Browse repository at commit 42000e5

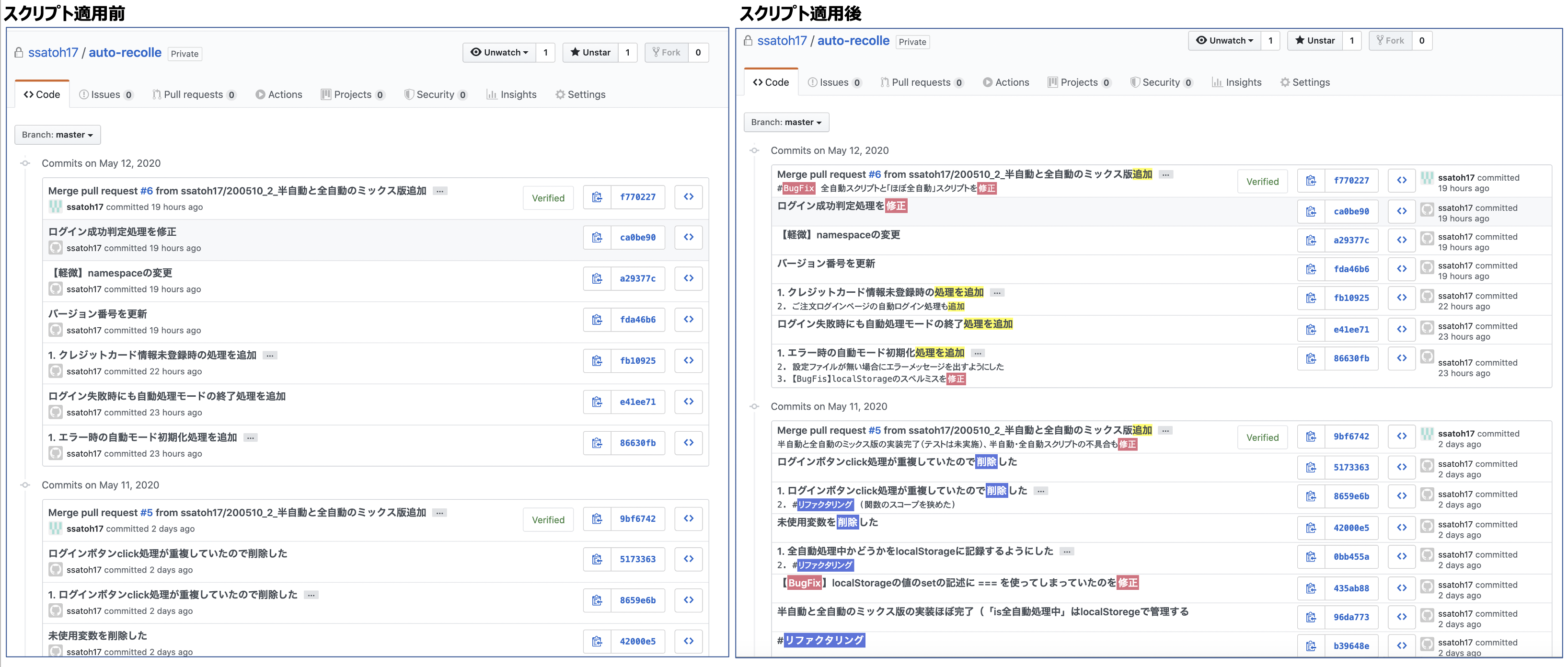(689, 641)
